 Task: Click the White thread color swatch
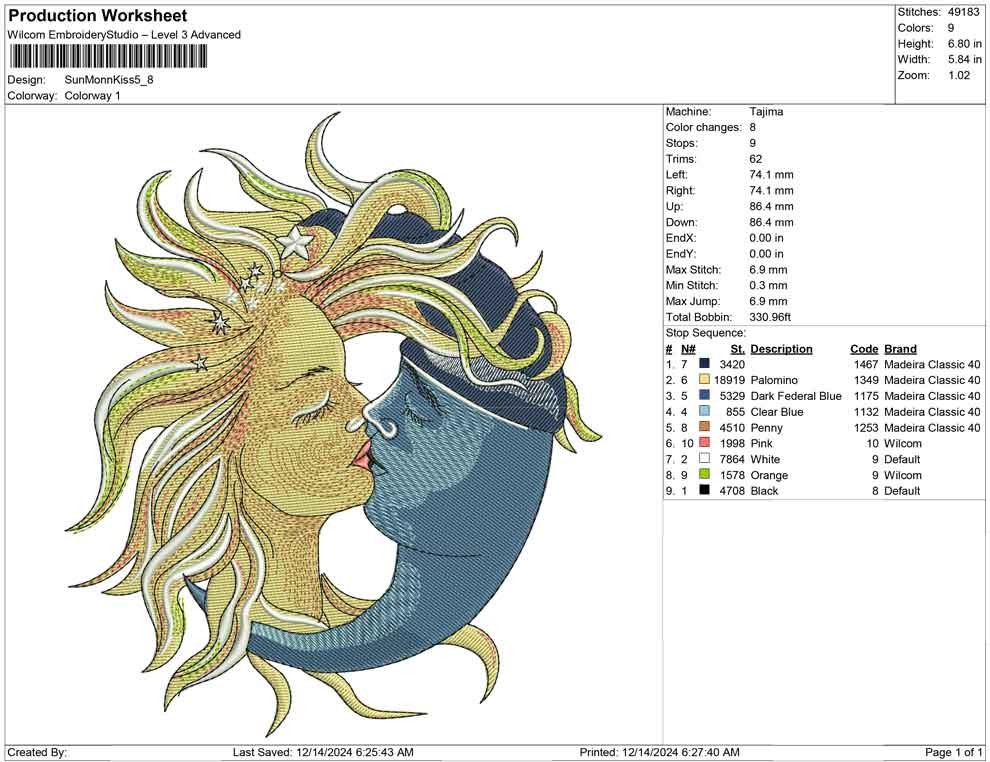tap(705, 460)
